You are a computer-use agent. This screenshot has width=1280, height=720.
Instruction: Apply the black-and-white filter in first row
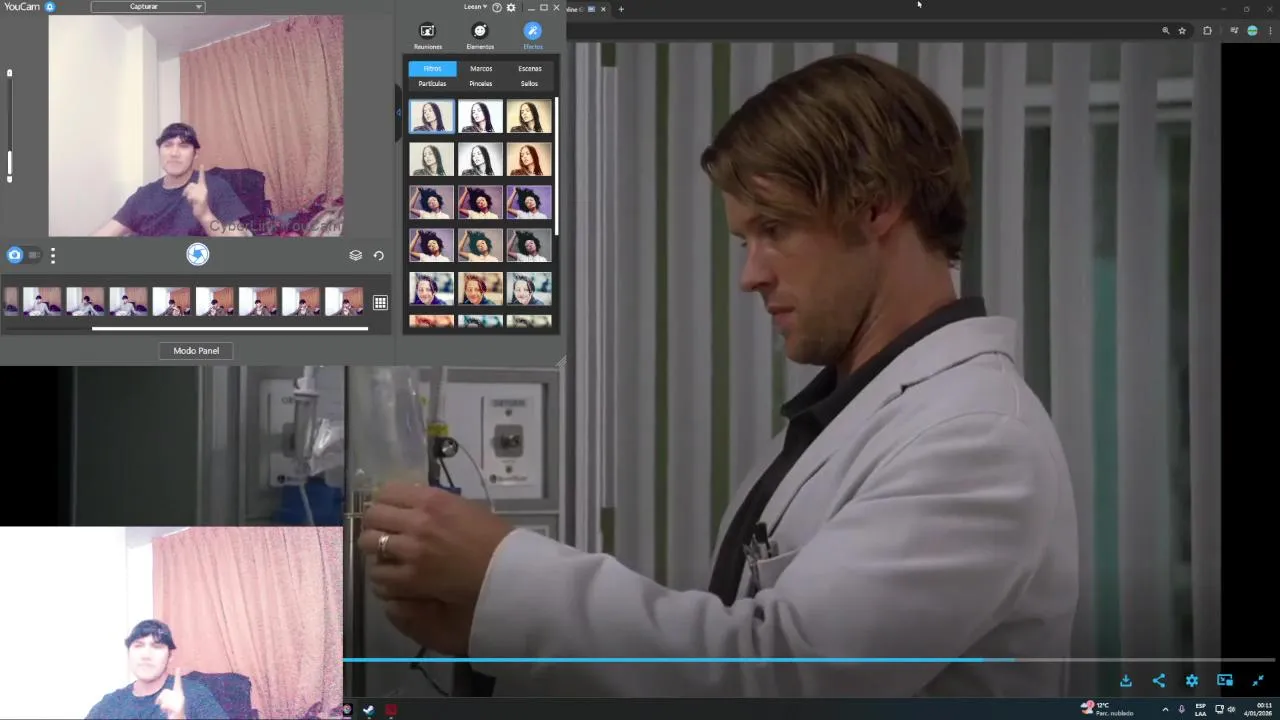click(480, 116)
